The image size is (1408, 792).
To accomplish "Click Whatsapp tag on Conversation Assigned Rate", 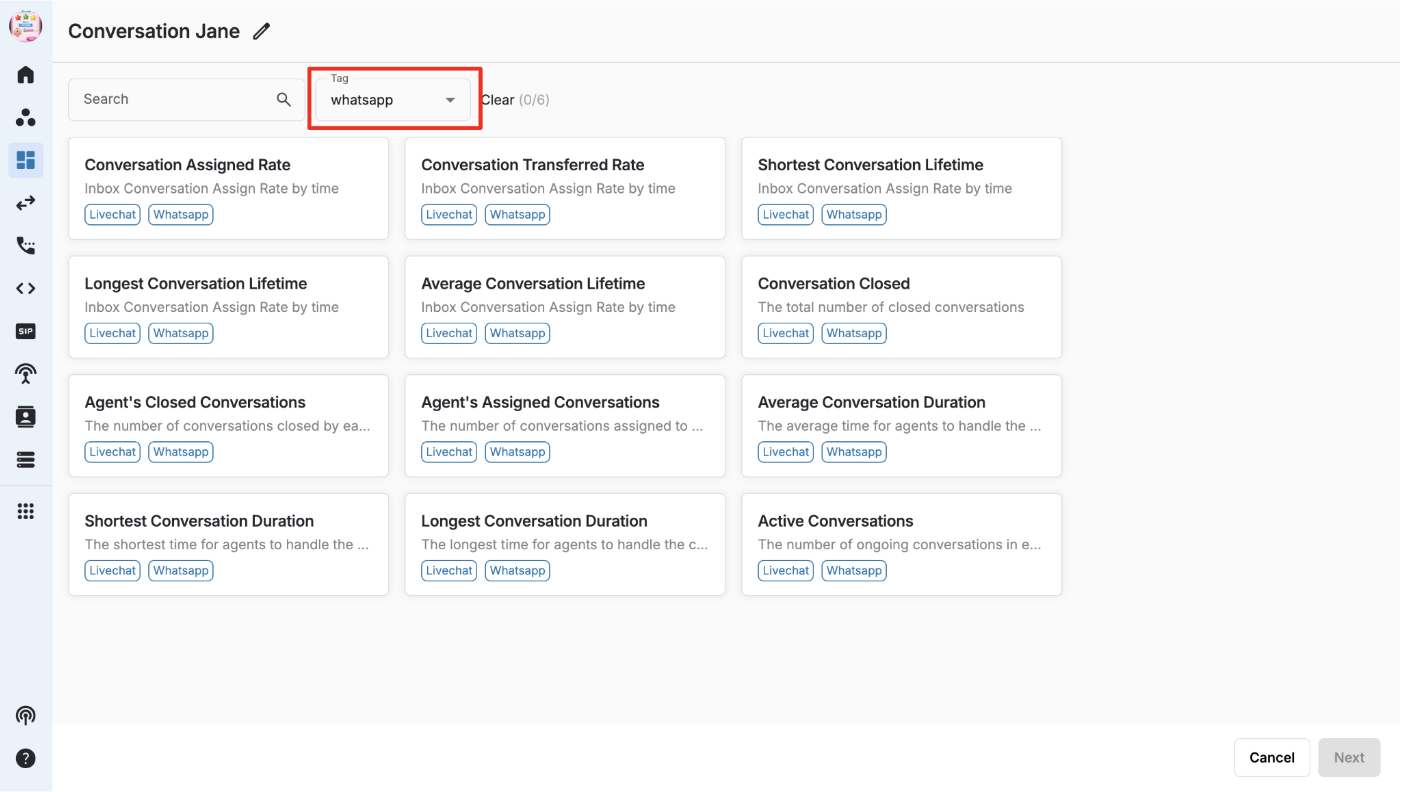I will pos(181,214).
